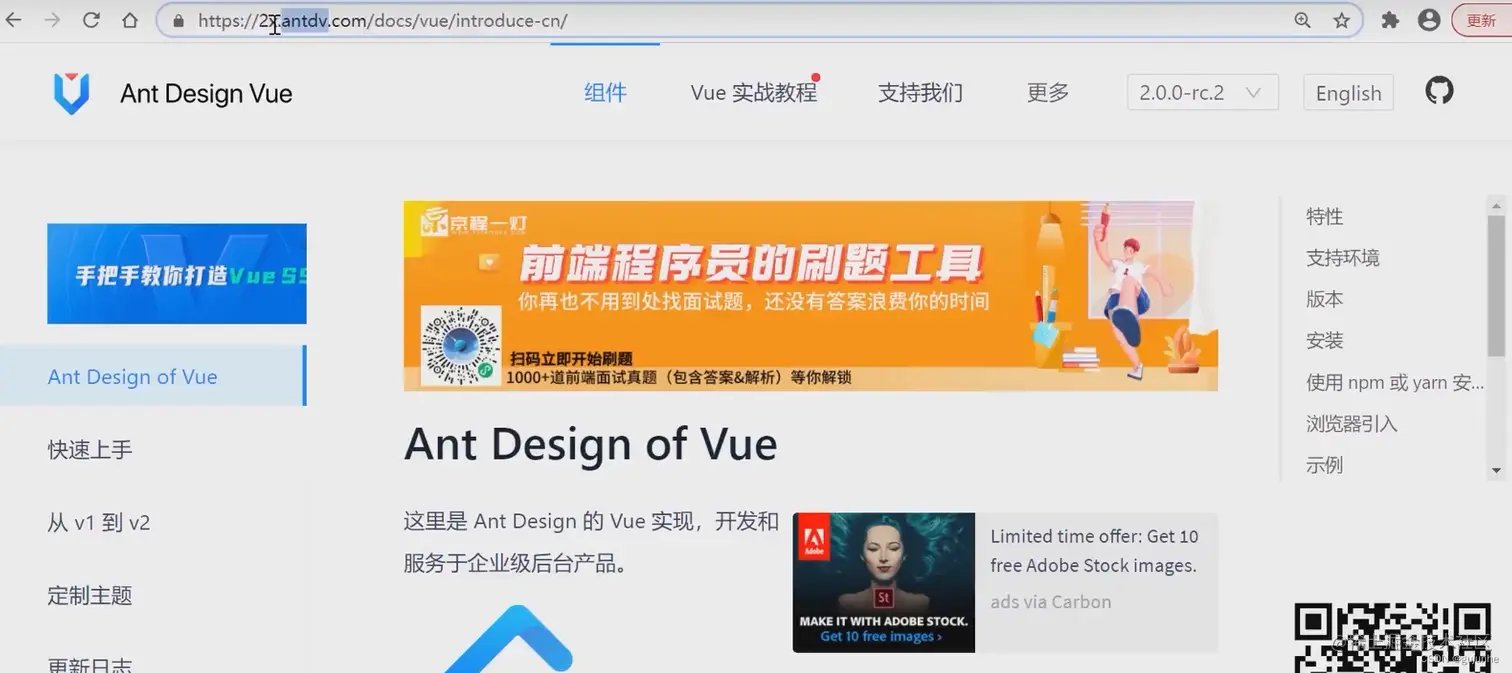Image resolution: width=1512 pixels, height=673 pixels.
Task: Click the Adobe Stock ad image
Action: point(884,583)
